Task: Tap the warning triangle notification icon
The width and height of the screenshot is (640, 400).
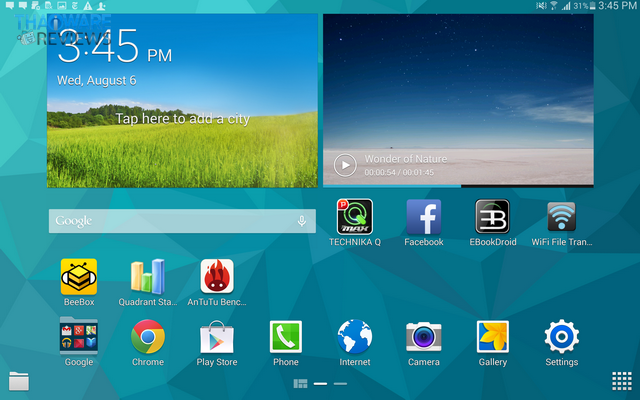Action: pyautogui.click(x=88, y=6)
